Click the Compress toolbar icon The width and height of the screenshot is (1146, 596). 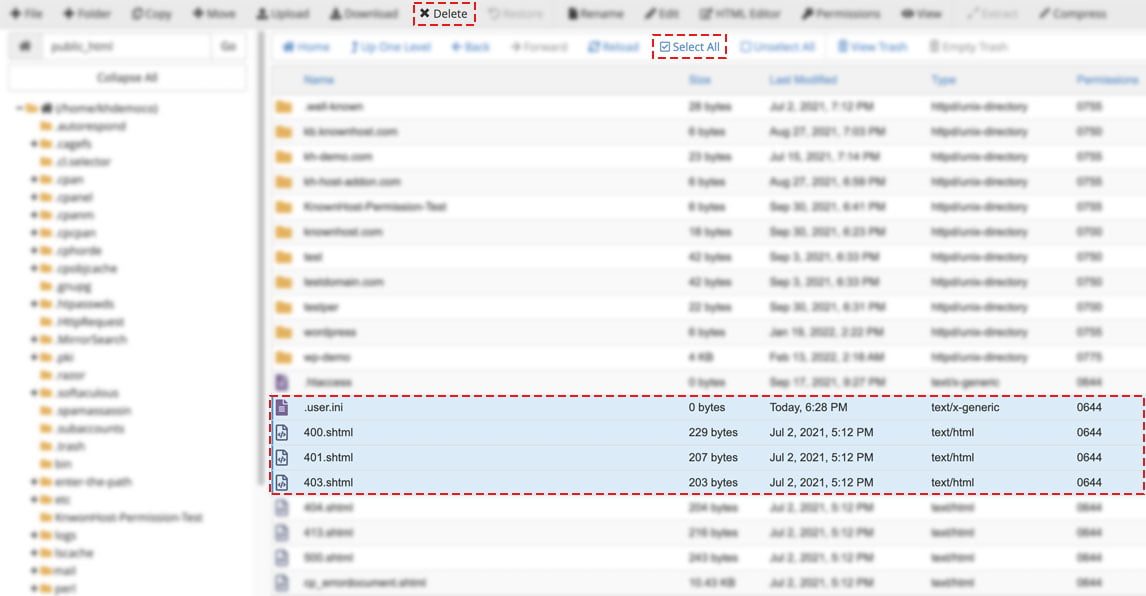tap(1072, 14)
